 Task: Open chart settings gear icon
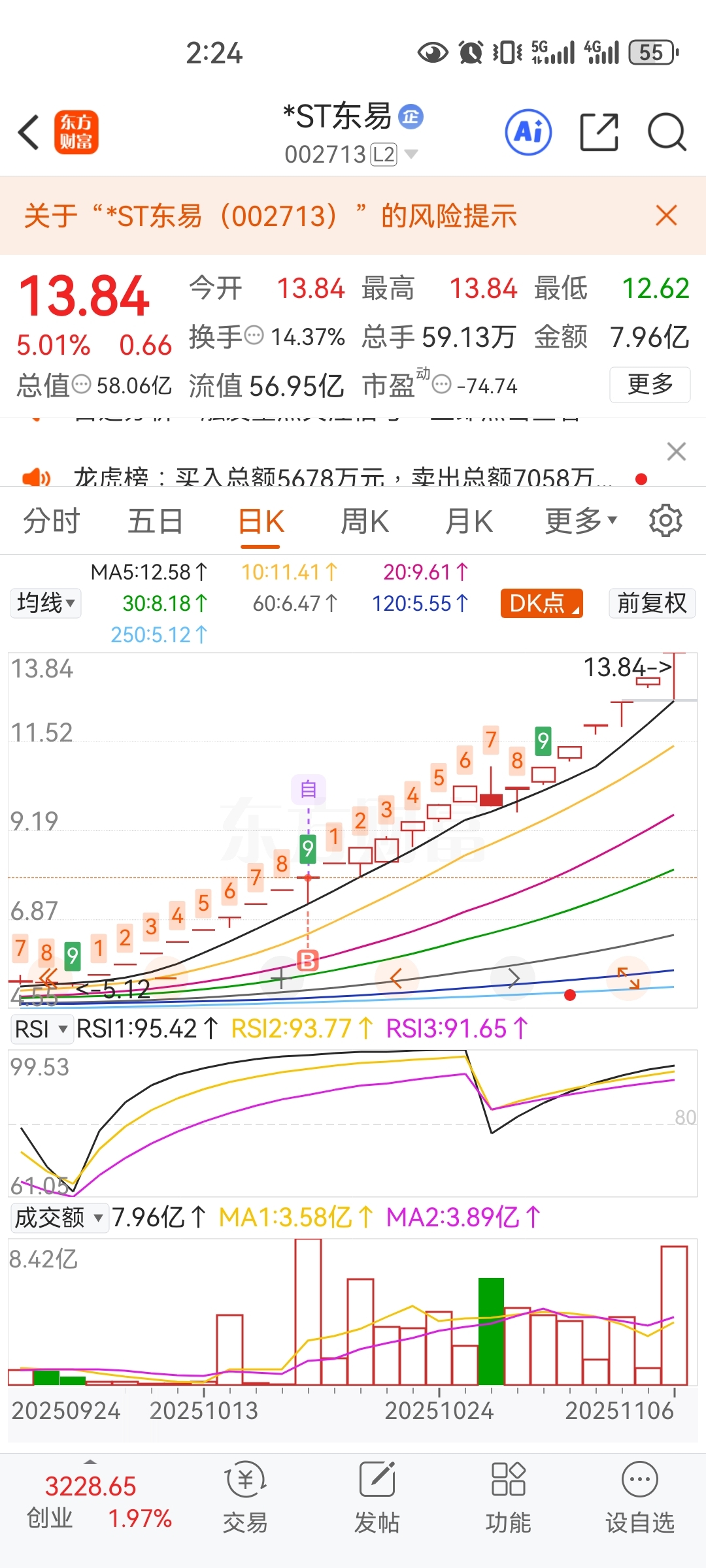(665, 521)
